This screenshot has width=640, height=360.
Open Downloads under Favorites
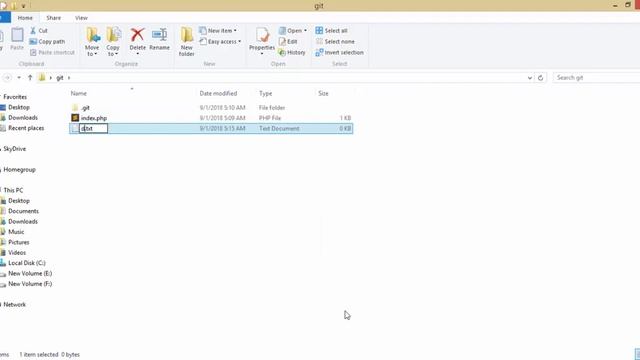[x=23, y=118]
